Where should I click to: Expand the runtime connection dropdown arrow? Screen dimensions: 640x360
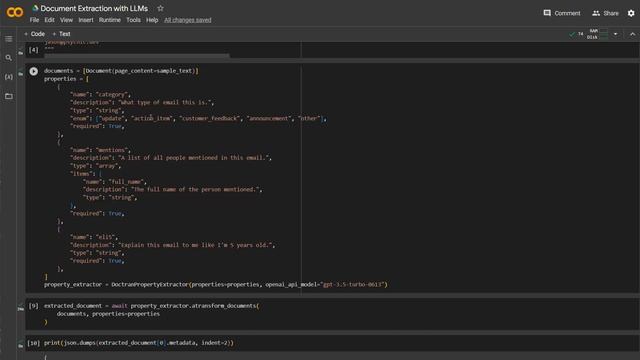616,34
